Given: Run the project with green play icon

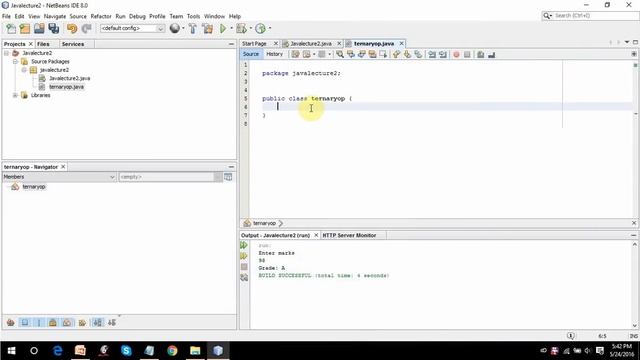Looking at the screenshot, I should [223, 28].
